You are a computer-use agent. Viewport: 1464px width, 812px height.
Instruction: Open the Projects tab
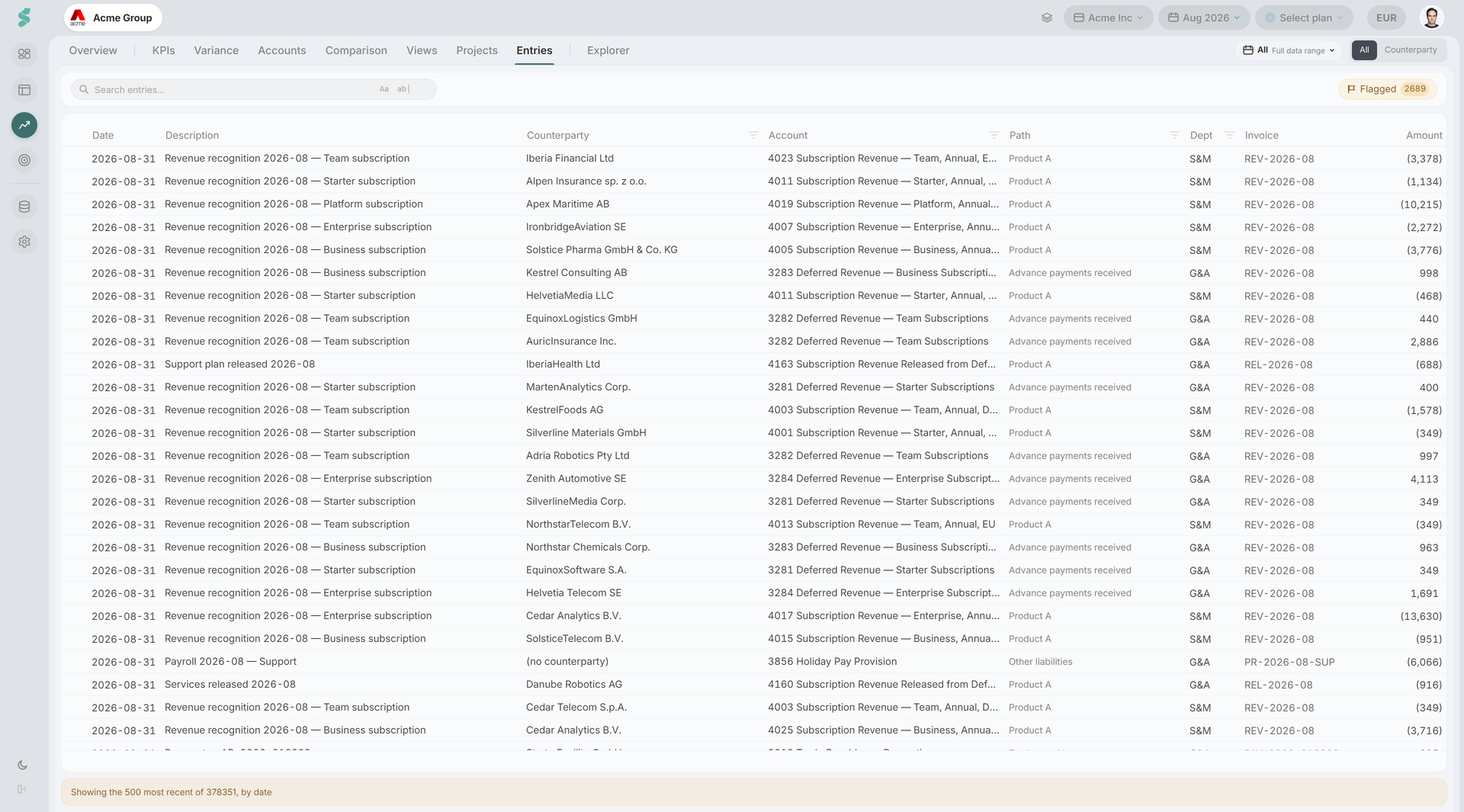pyautogui.click(x=477, y=50)
